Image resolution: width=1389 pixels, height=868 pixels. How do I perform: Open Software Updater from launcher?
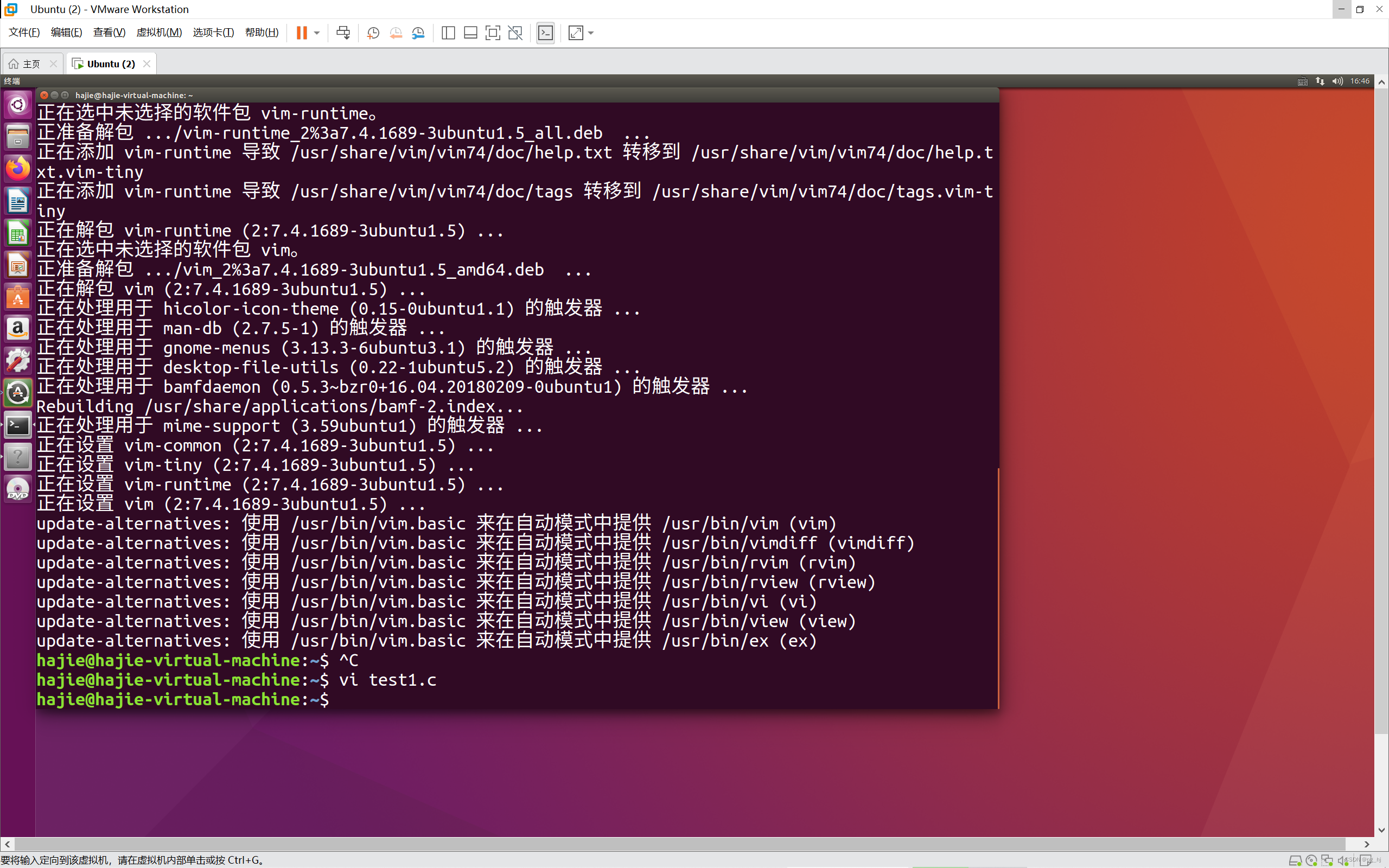(x=18, y=393)
